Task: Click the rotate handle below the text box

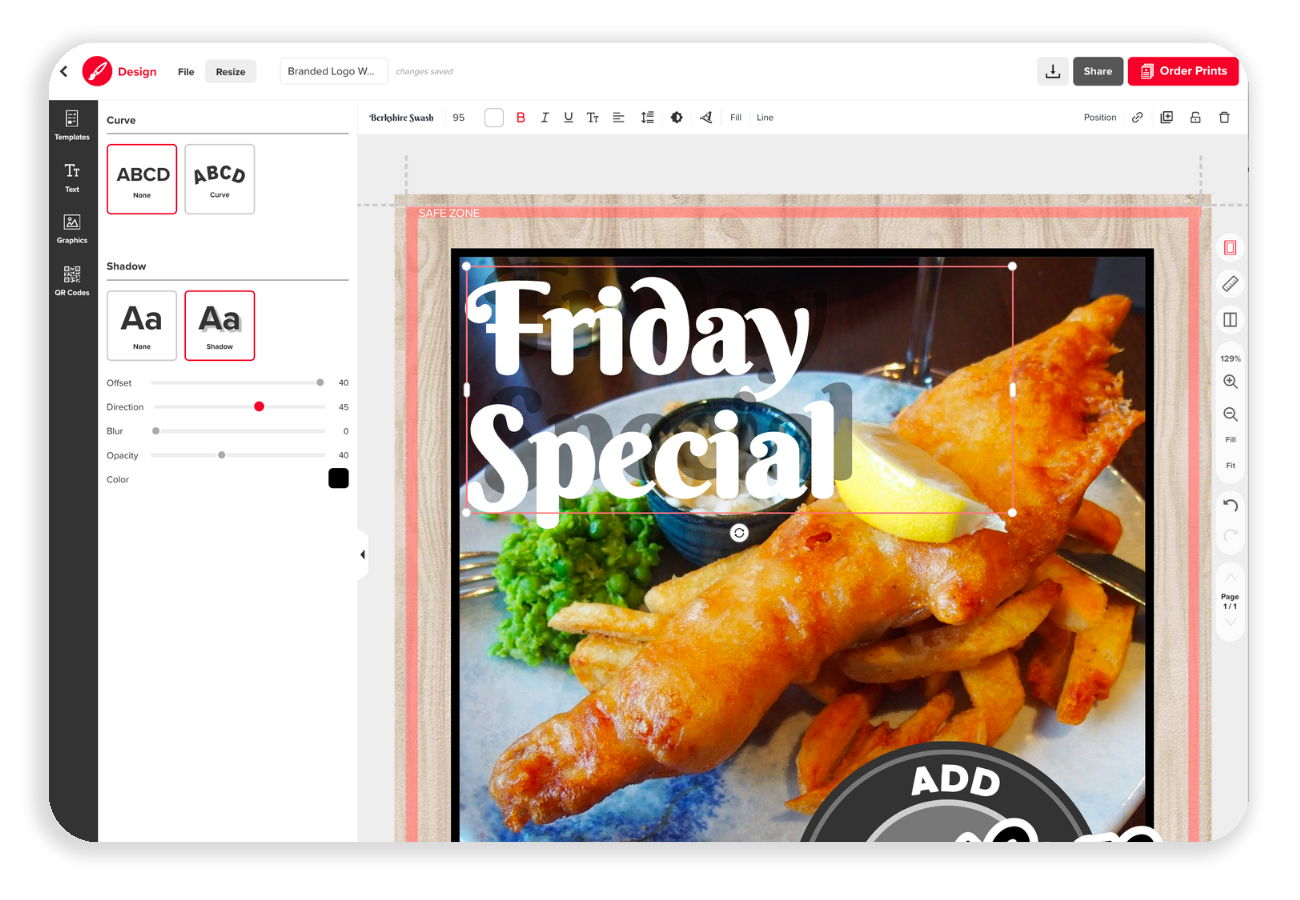Action: tap(739, 533)
